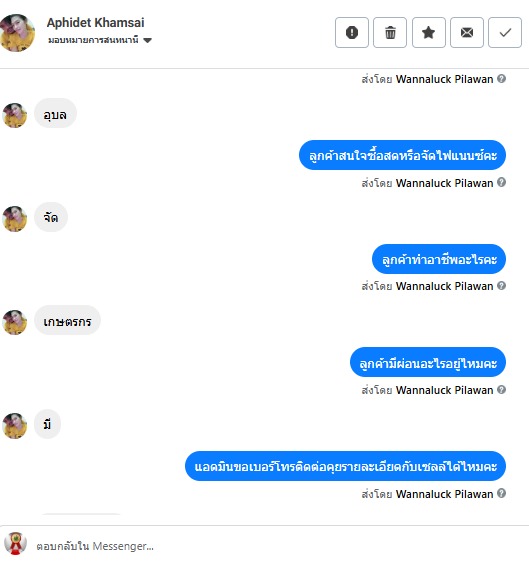529x566 pixels.
Task: Open sender avatar next to จัด message
Action: pos(15,219)
